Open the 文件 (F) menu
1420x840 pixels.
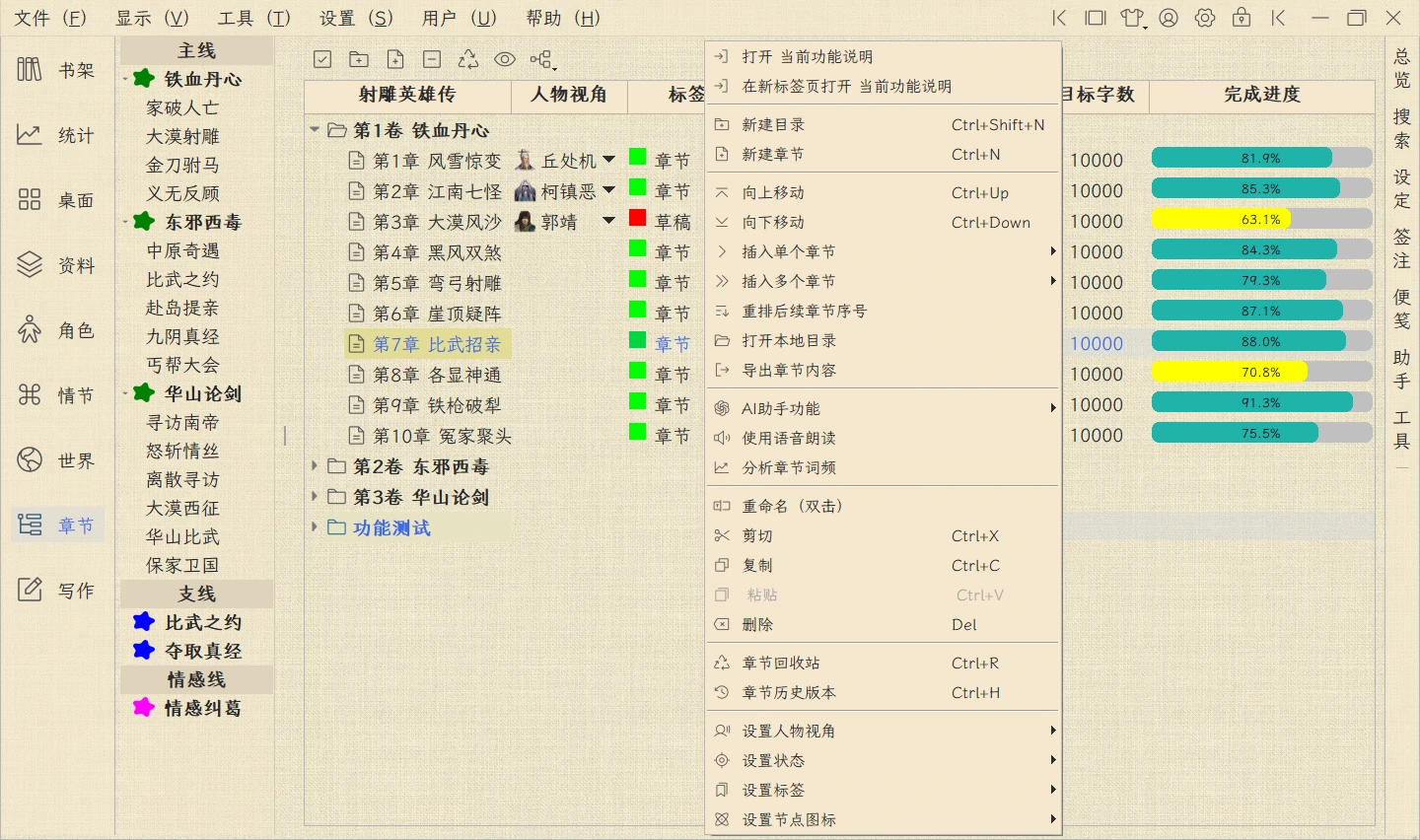[x=50, y=18]
